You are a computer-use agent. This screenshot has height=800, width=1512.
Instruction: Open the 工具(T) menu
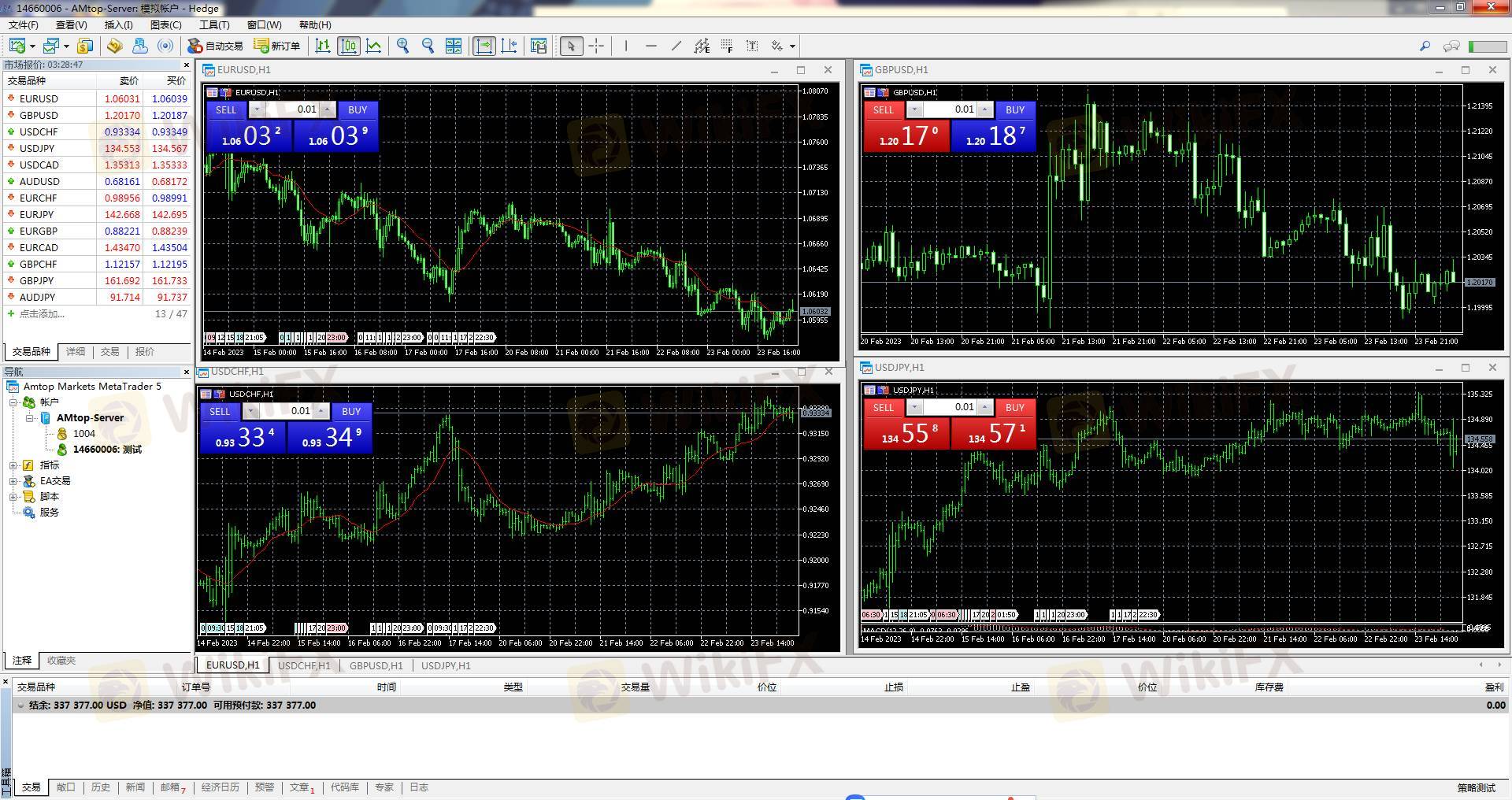click(214, 25)
